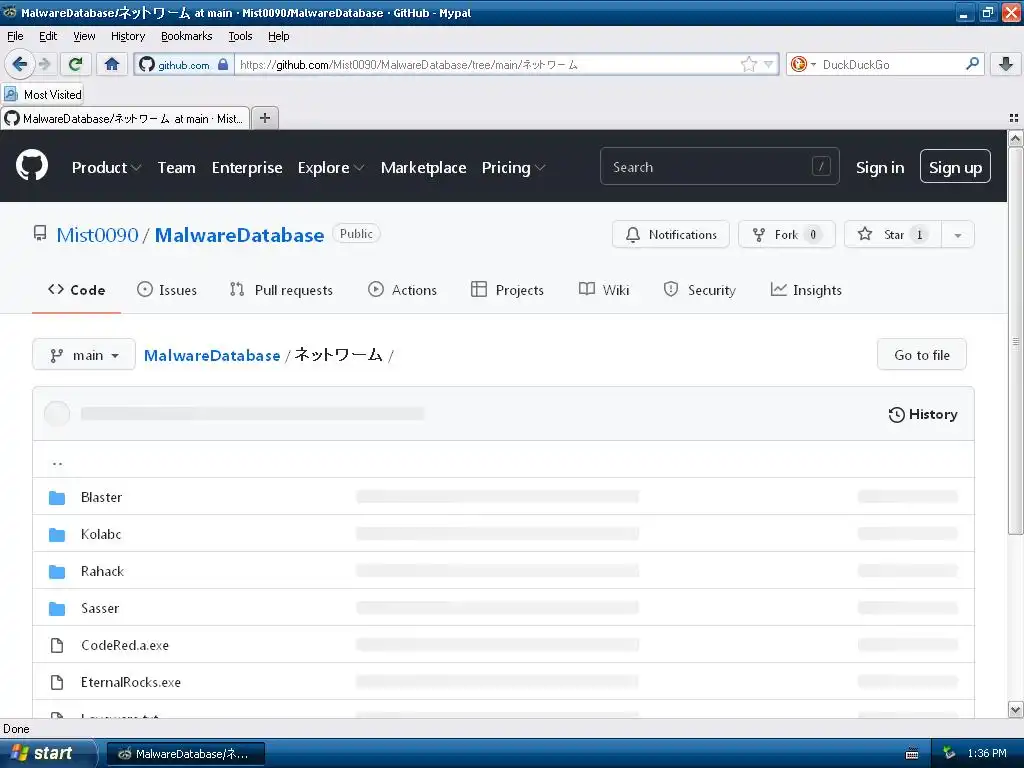The height and width of the screenshot is (768, 1024).
Task: Open the downloads arrow icon
Action: point(1006,64)
